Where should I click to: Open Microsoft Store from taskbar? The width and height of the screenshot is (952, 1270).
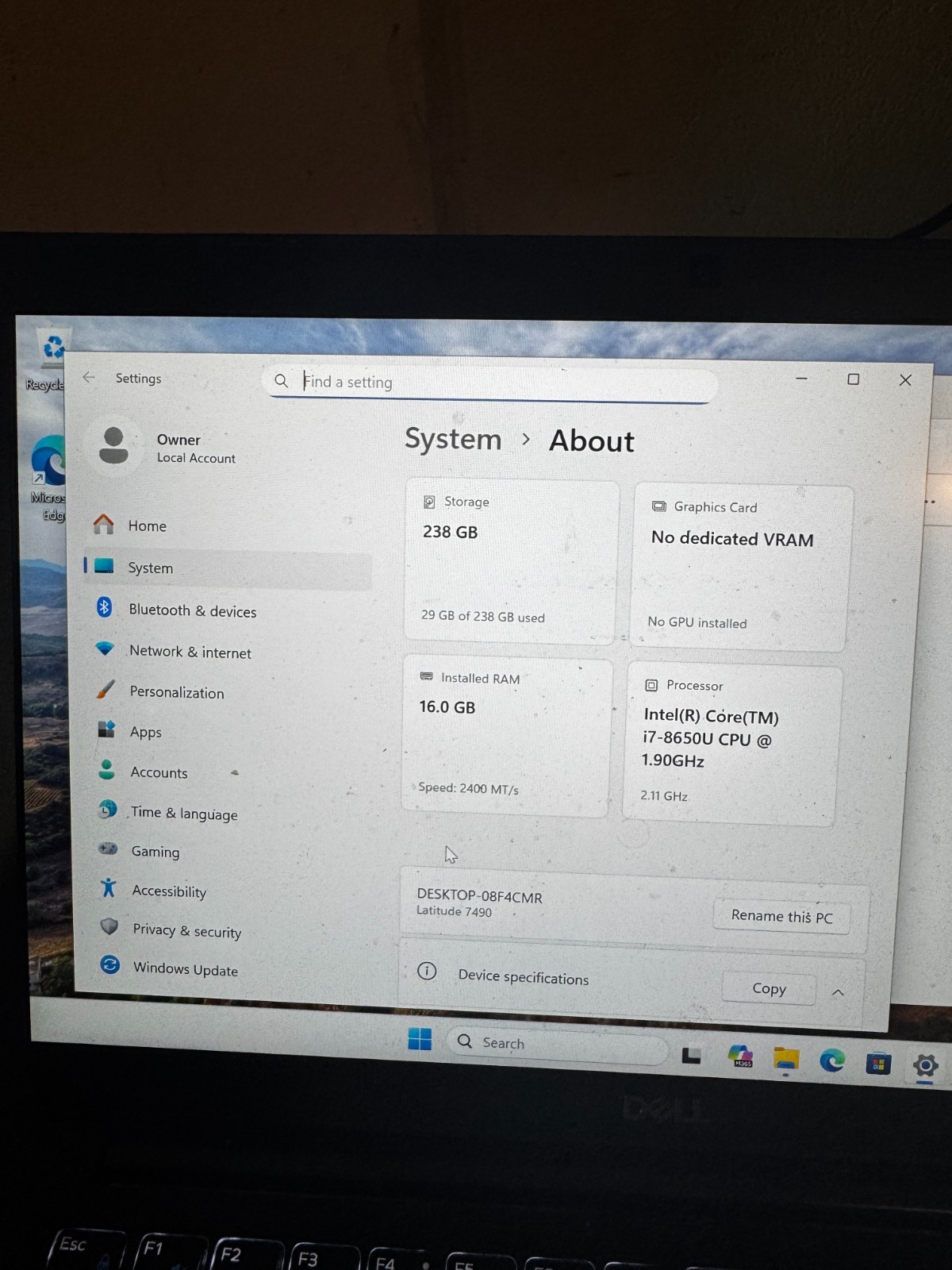[x=878, y=1063]
